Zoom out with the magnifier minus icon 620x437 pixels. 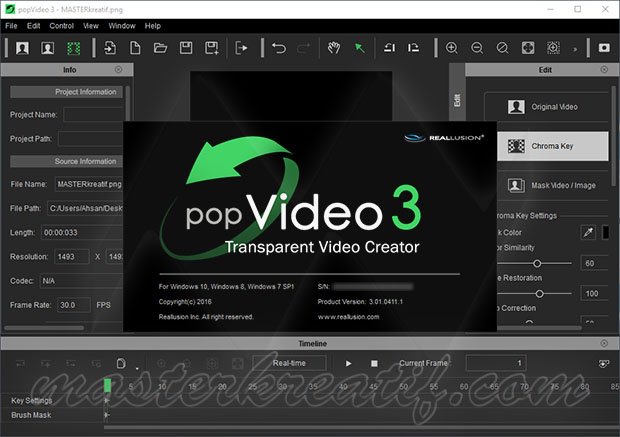coord(477,48)
